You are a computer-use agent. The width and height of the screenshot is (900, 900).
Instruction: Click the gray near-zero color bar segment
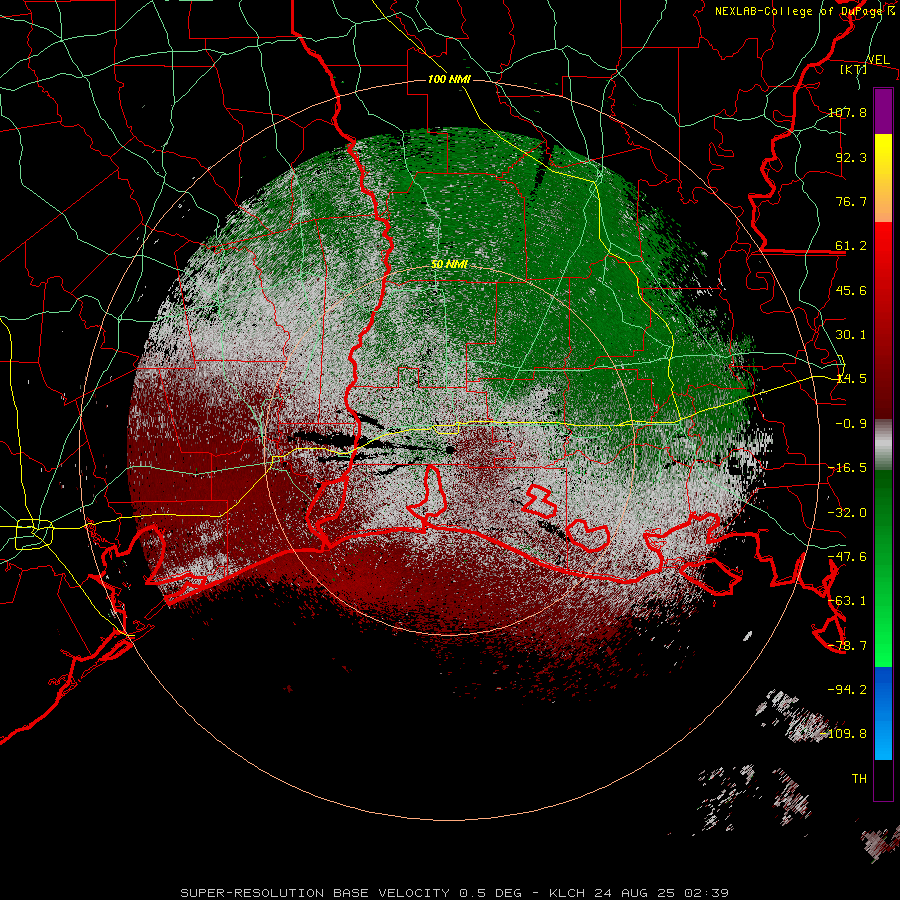coord(883,445)
